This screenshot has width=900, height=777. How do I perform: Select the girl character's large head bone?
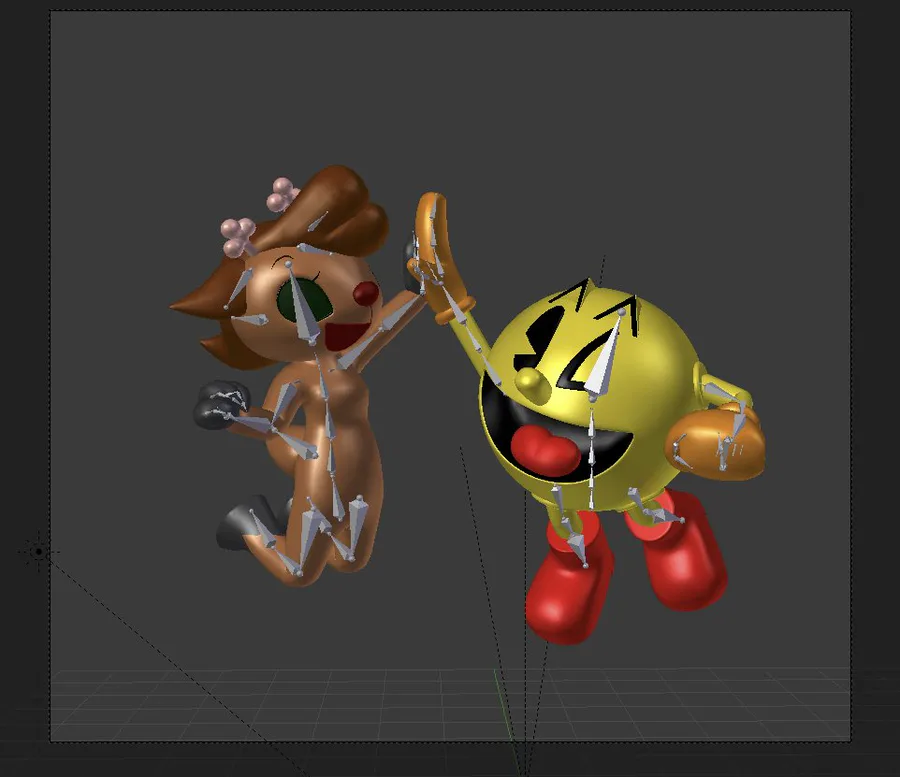click(300, 303)
